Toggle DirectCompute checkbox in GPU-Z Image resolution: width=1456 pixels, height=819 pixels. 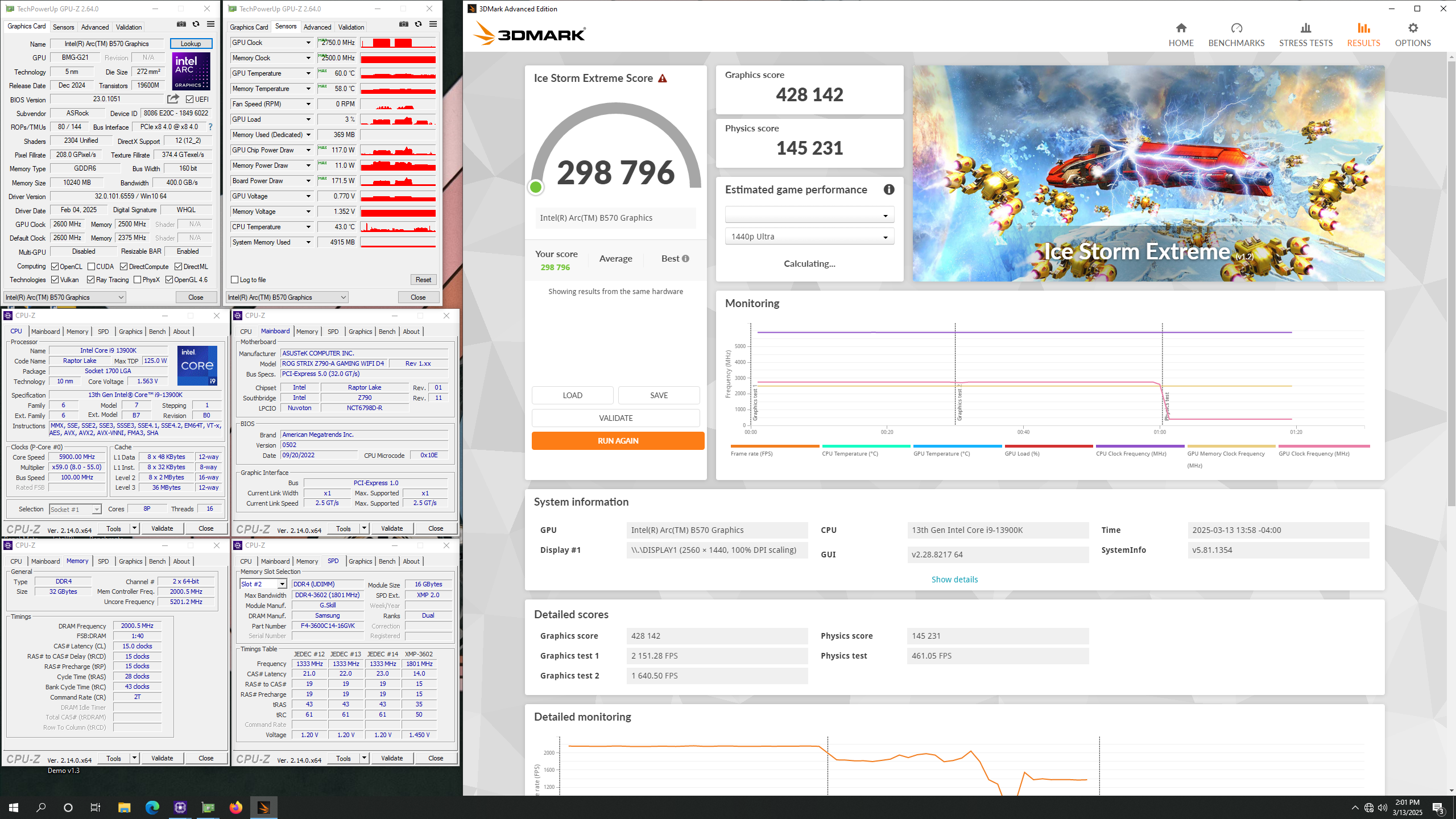(x=123, y=267)
